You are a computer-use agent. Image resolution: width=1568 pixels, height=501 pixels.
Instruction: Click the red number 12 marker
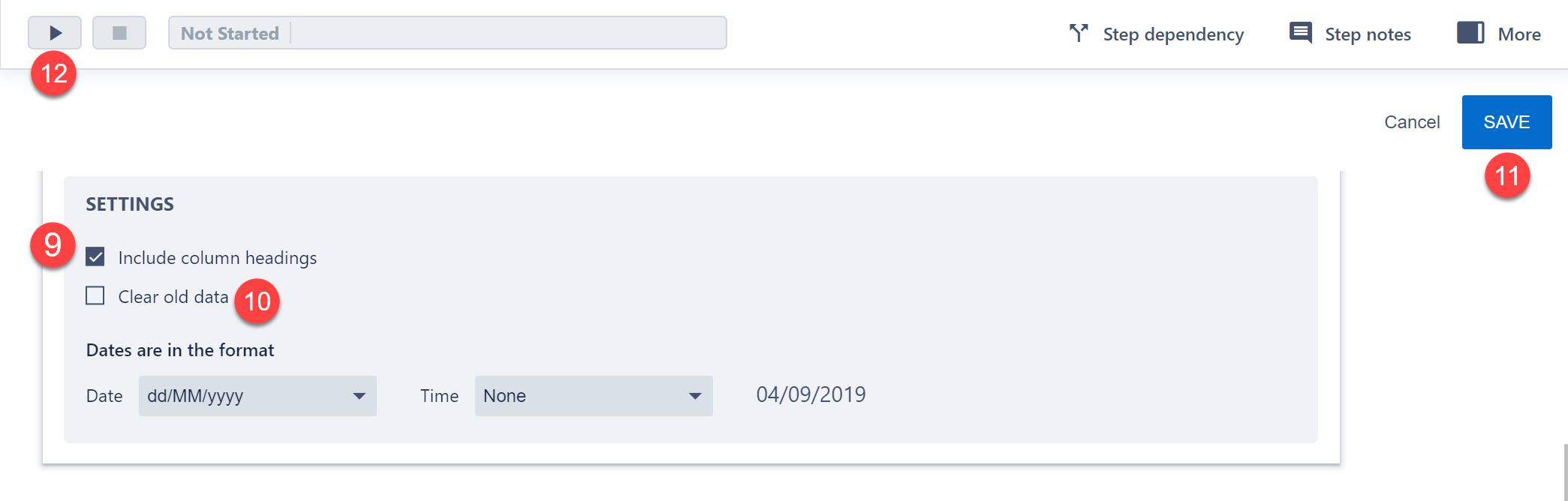(54, 73)
